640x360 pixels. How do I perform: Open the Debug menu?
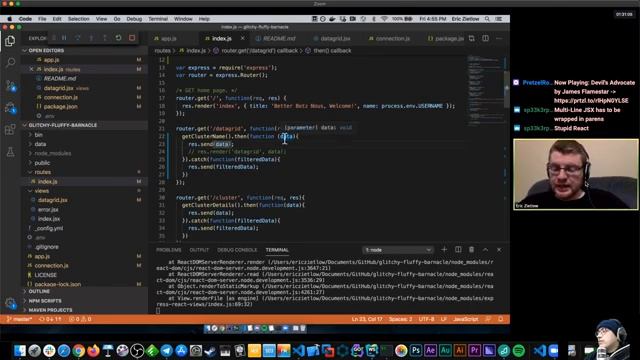(134, 19)
